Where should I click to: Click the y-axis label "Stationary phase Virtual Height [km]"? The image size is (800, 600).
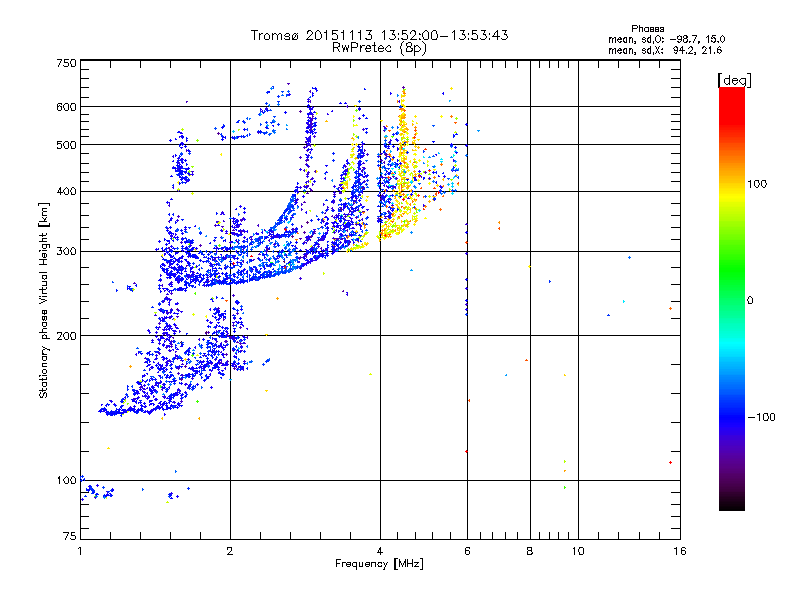(x=43, y=300)
